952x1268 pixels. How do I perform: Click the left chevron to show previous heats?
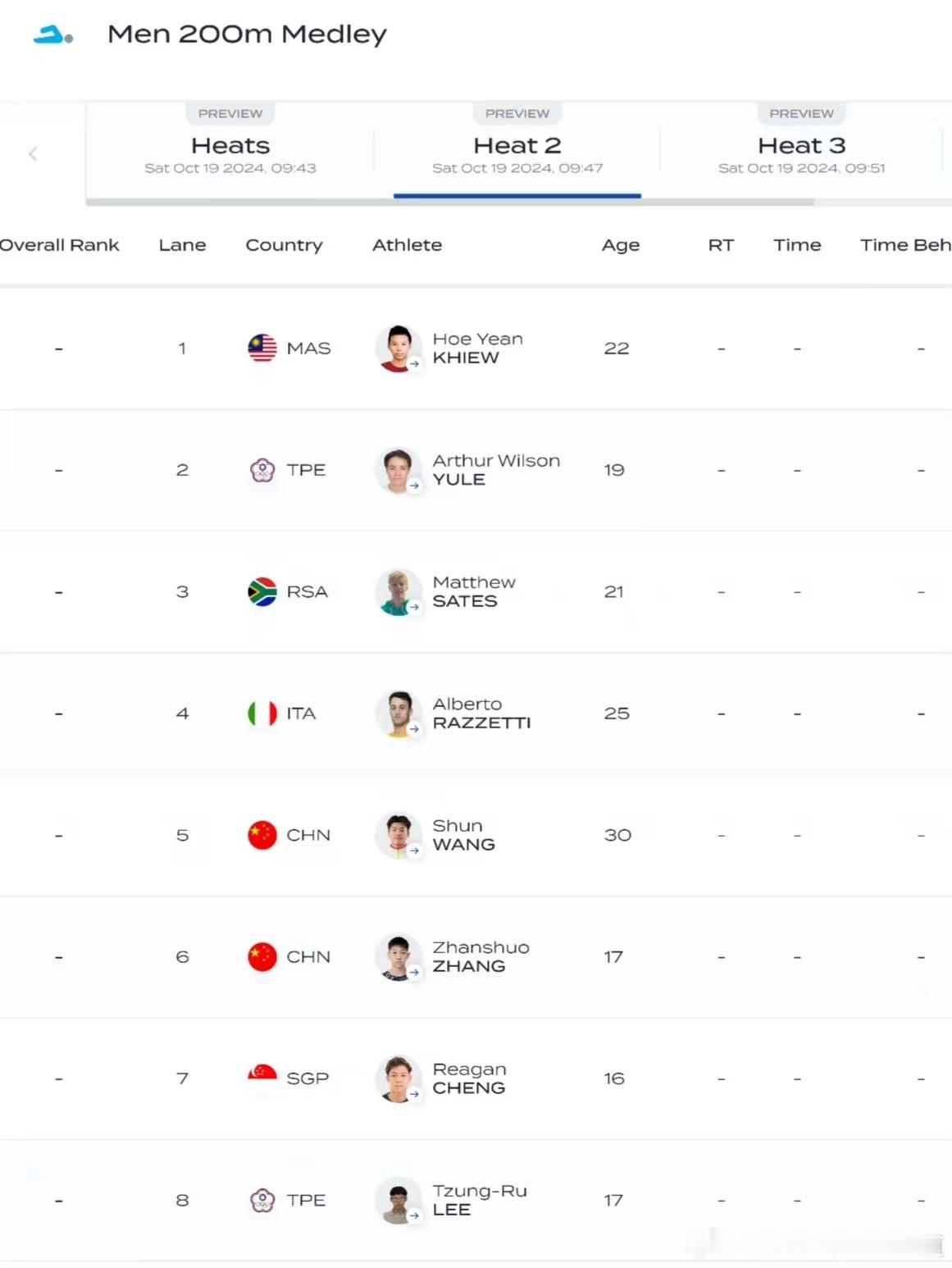coord(33,153)
